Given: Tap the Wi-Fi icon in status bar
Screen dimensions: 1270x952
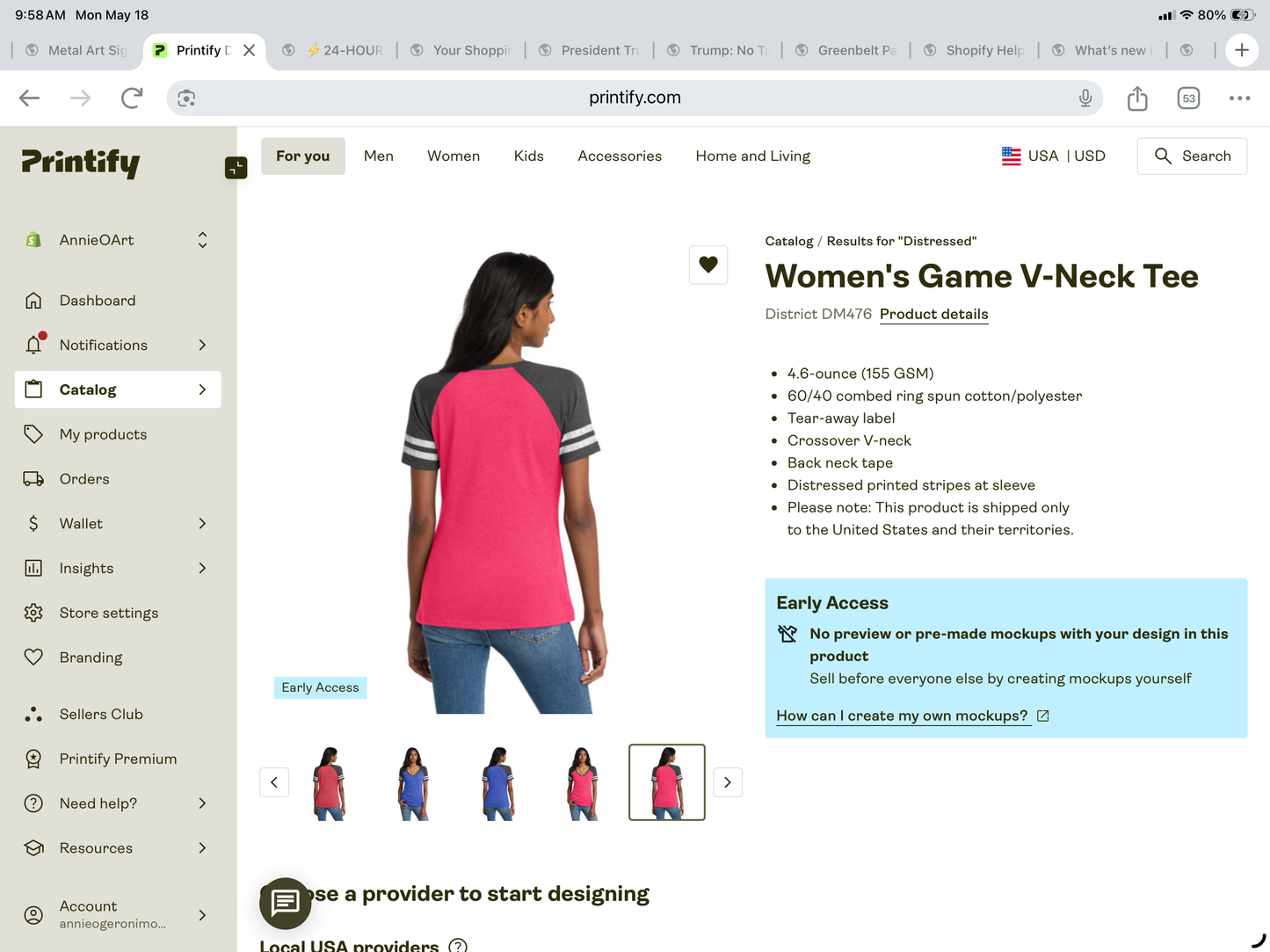Looking at the screenshot, I should pos(1187,15).
